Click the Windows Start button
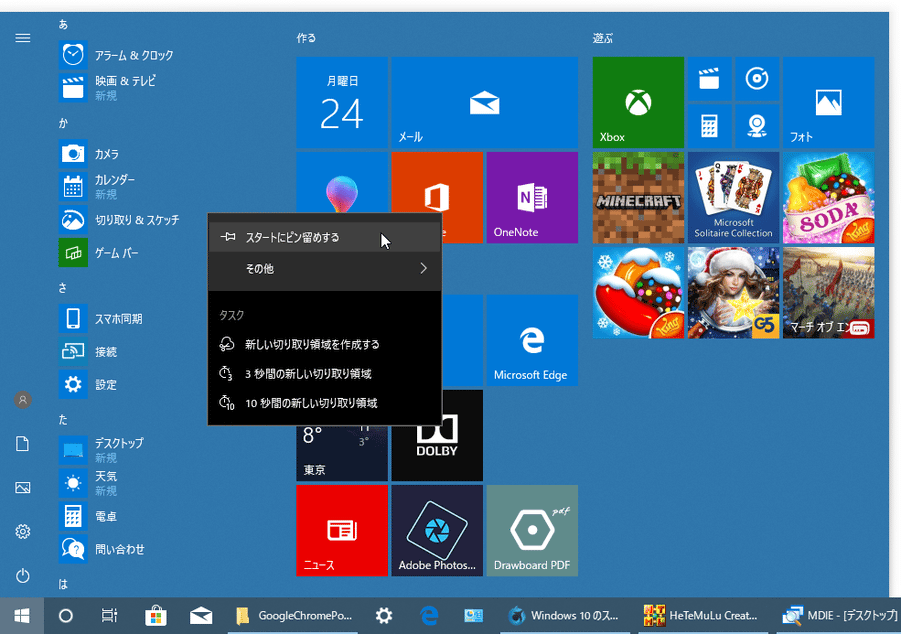Image resolution: width=901 pixels, height=634 pixels. 22,616
